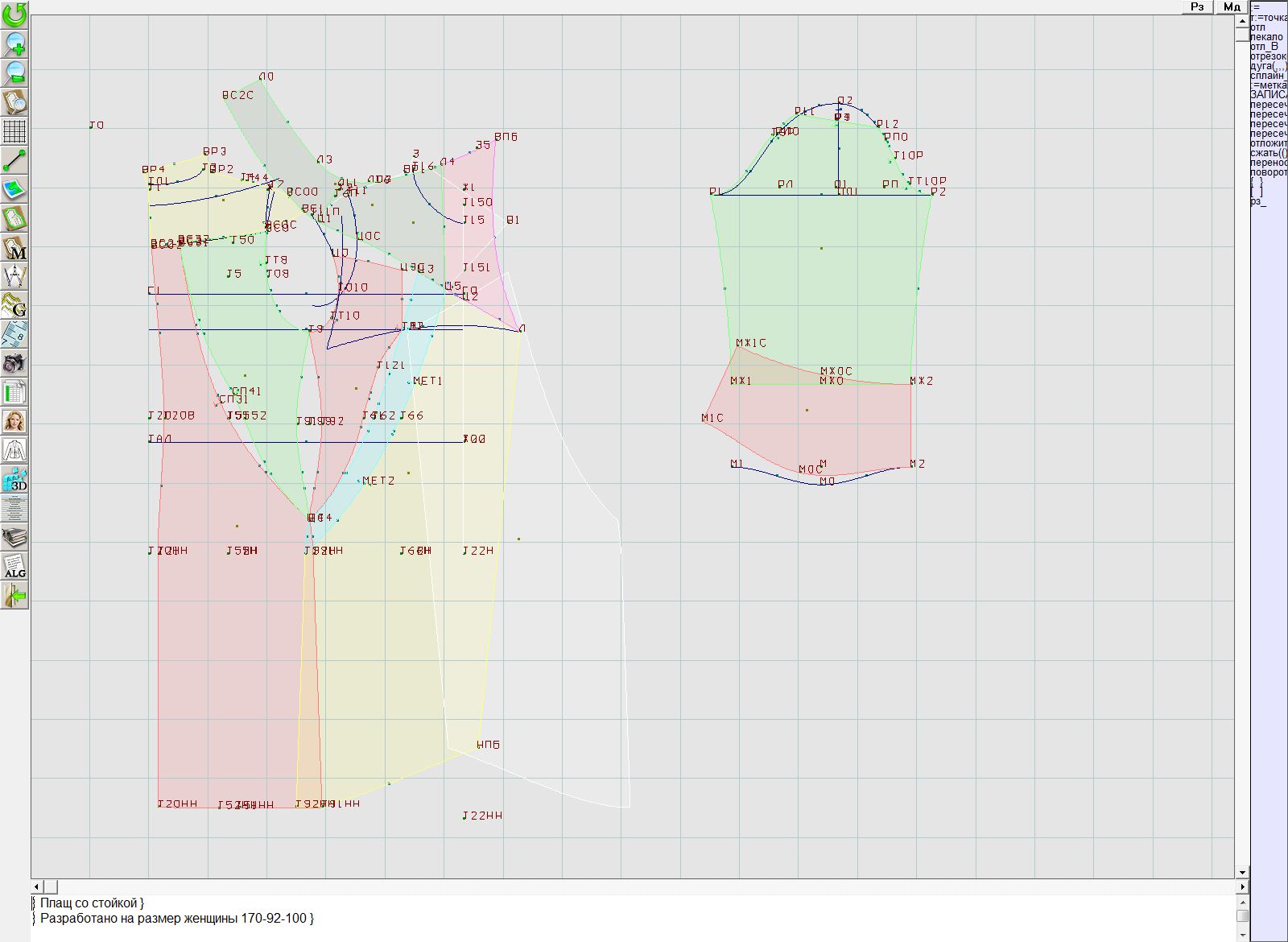Open the compass measuring tool
The height and width of the screenshot is (942, 1288).
click(14, 277)
